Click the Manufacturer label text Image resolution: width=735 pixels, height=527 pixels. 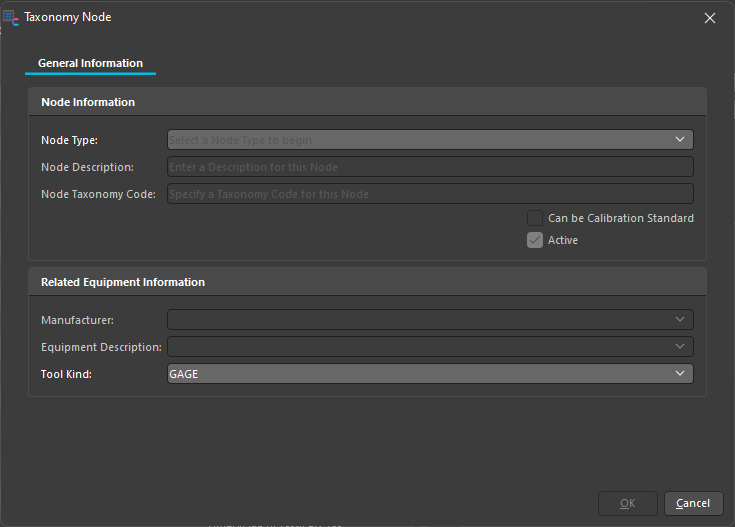77,320
